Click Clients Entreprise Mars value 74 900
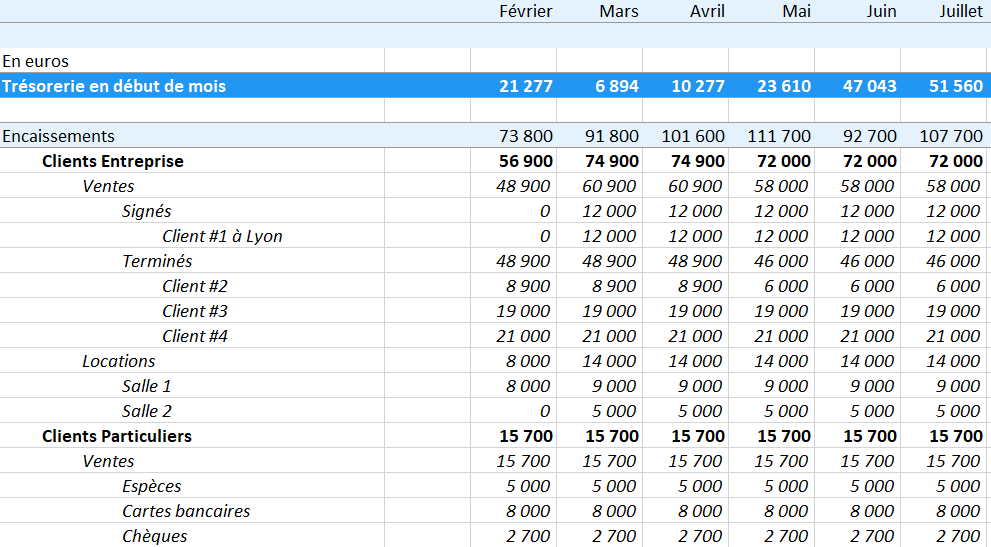 pos(612,161)
